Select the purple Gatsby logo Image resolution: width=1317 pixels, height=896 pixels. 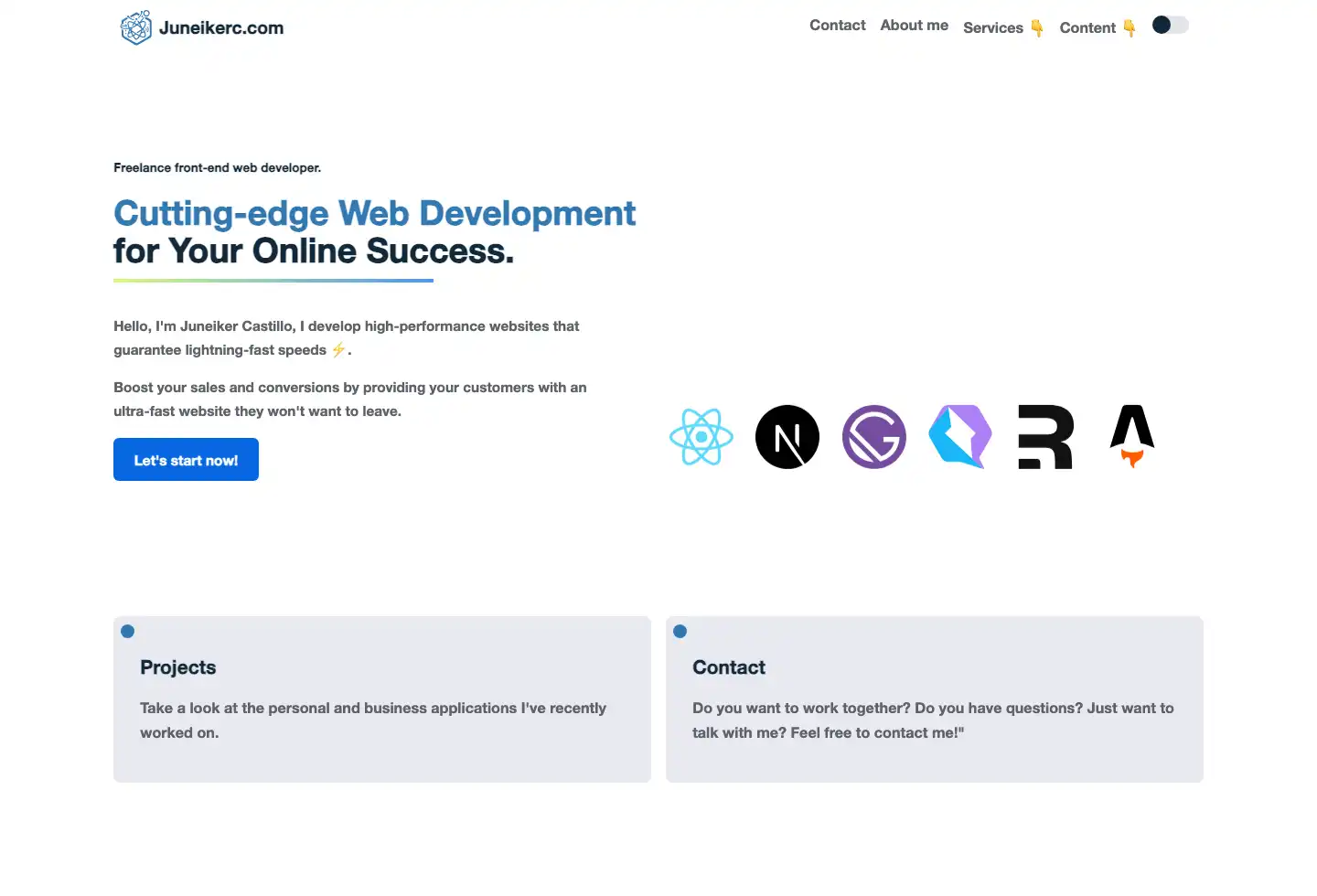[873, 437]
